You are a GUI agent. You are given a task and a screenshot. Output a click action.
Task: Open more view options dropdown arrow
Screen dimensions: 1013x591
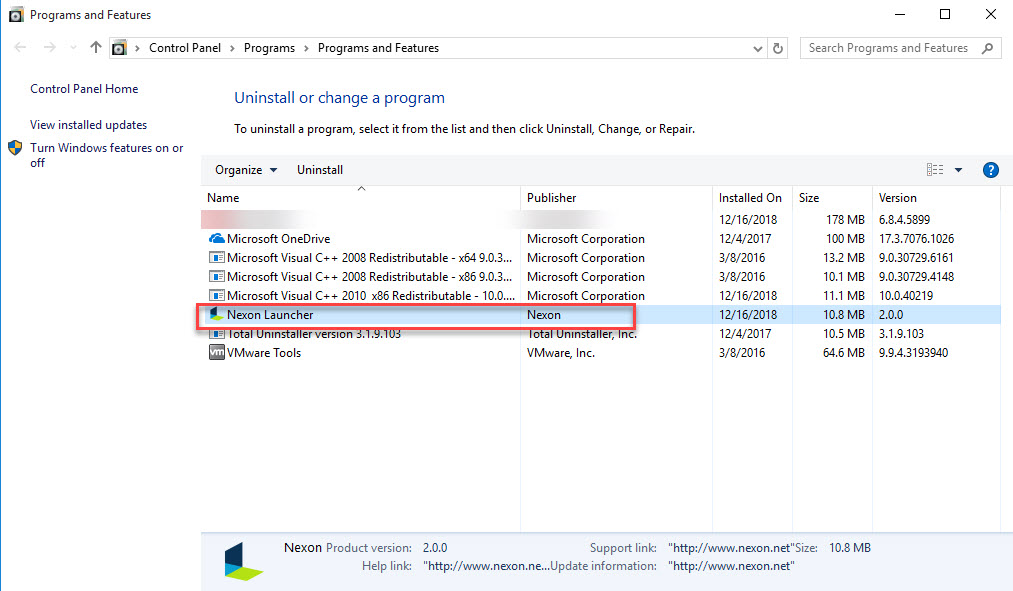click(x=959, y=170)
